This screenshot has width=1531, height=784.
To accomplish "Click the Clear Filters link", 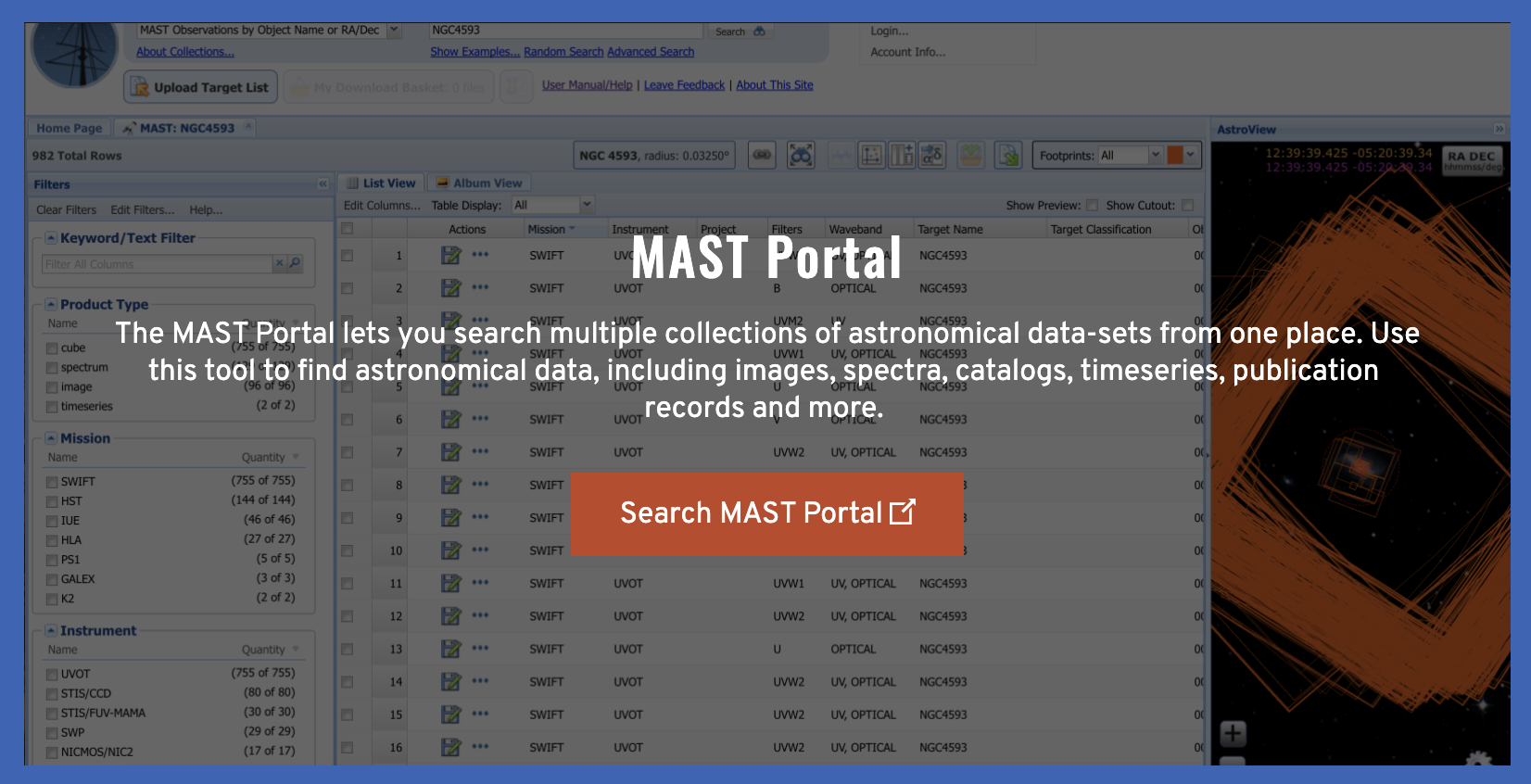I will 67,210.
